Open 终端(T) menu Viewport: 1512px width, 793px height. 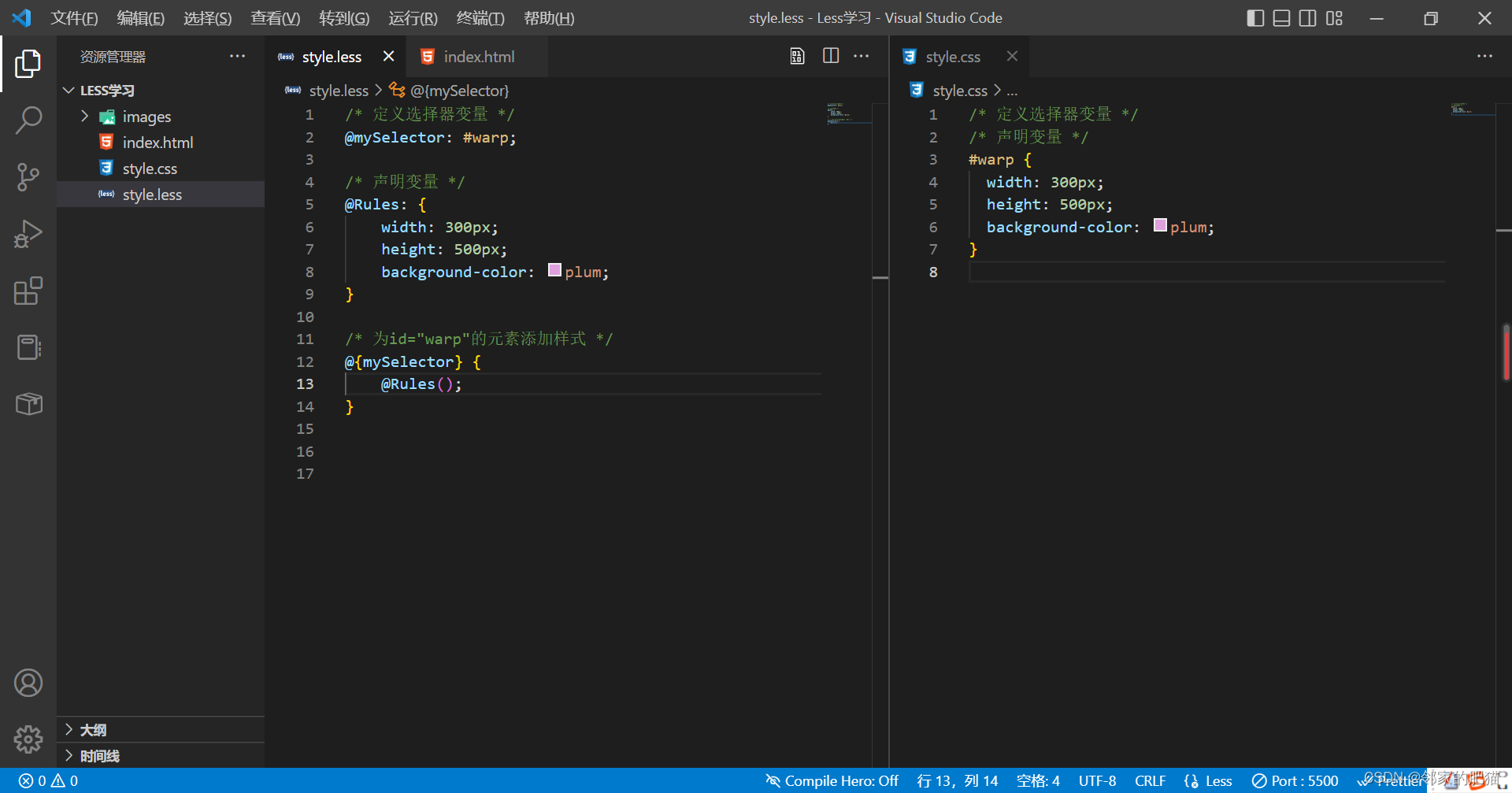click(x=480, y=17)
